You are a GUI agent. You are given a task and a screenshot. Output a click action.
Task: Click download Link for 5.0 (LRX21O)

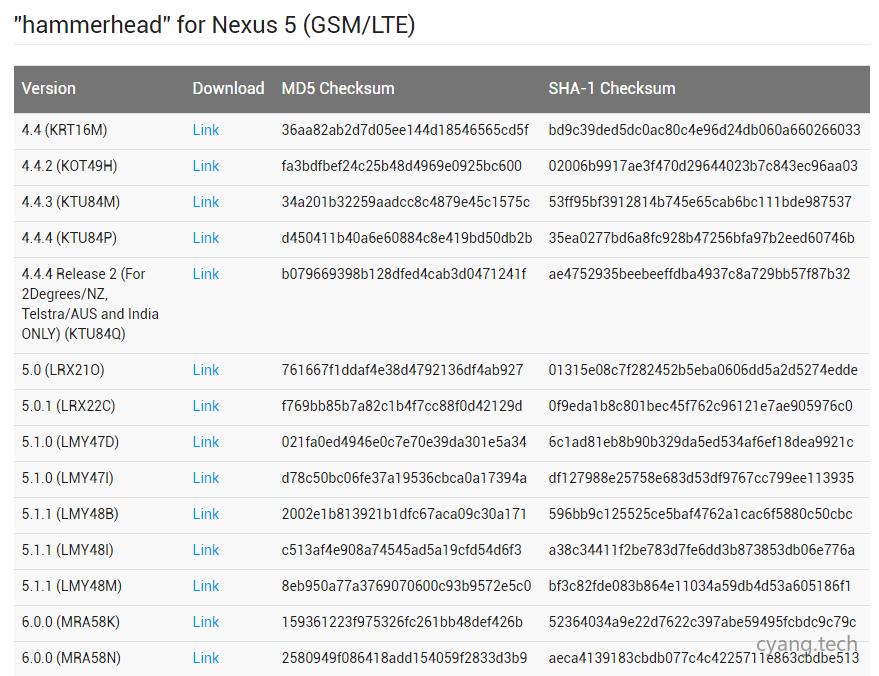tap(205, 370)
